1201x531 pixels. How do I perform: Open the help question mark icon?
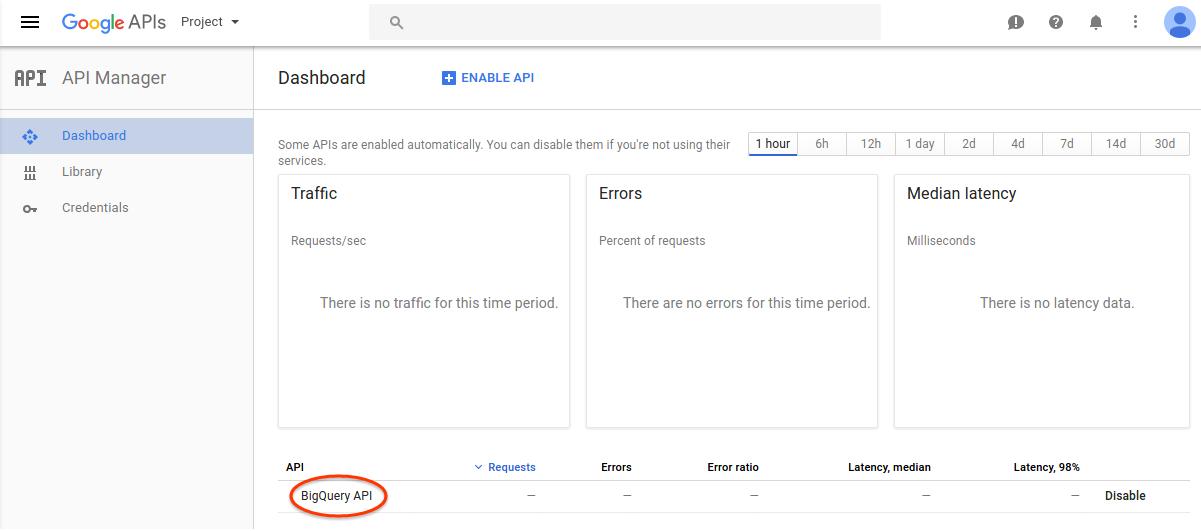1056,22
